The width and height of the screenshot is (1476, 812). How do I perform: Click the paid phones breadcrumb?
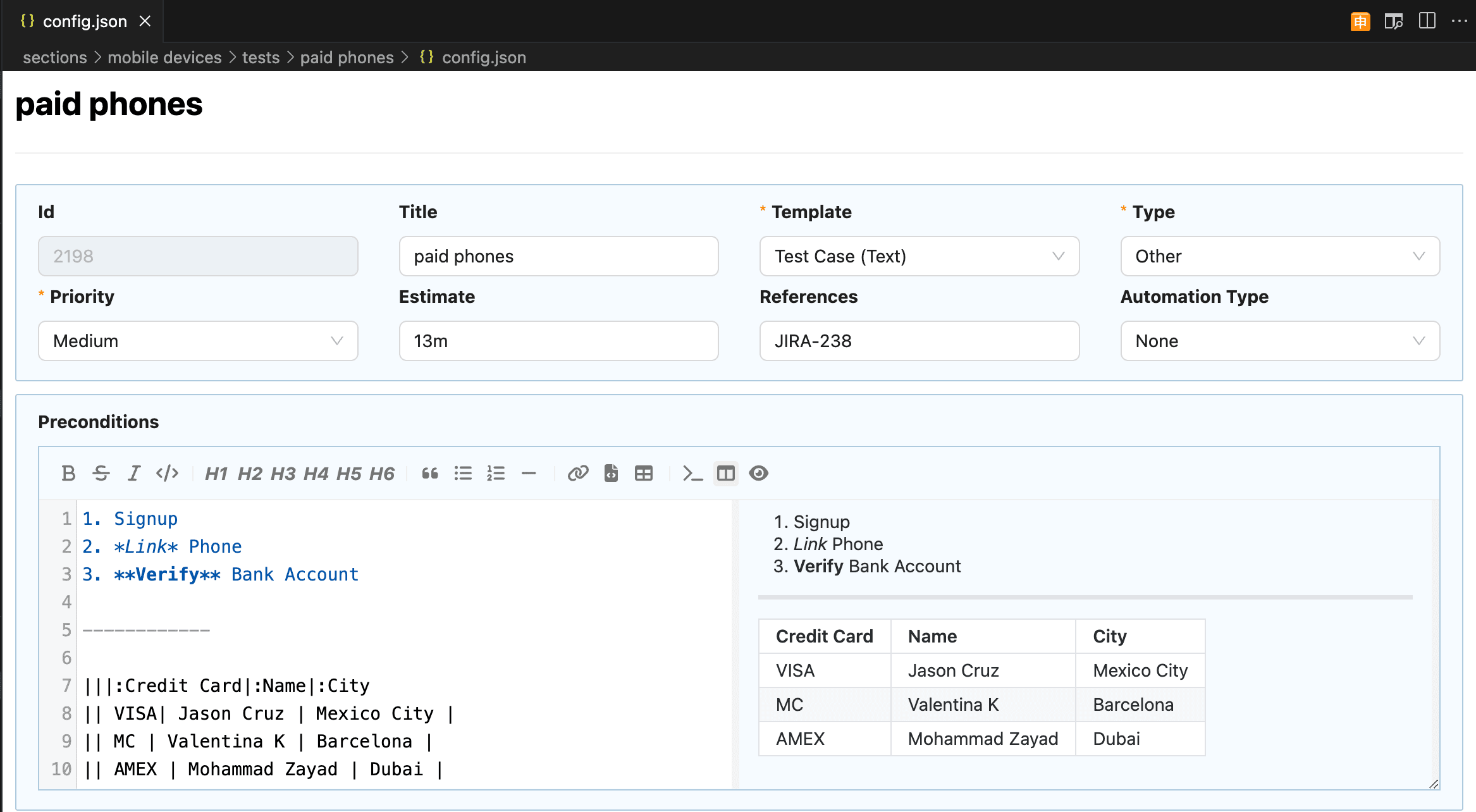pyautogui.click(x=347, y=58)
